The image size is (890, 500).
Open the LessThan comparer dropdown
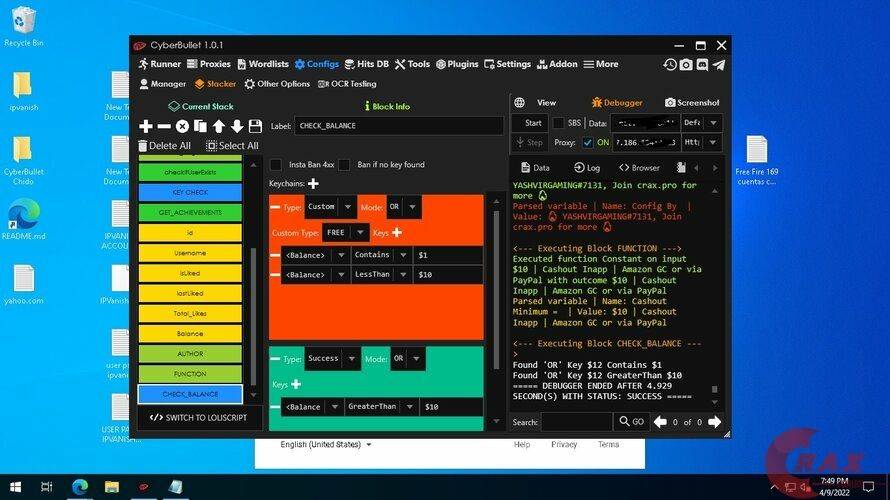(x=381, y=275)
